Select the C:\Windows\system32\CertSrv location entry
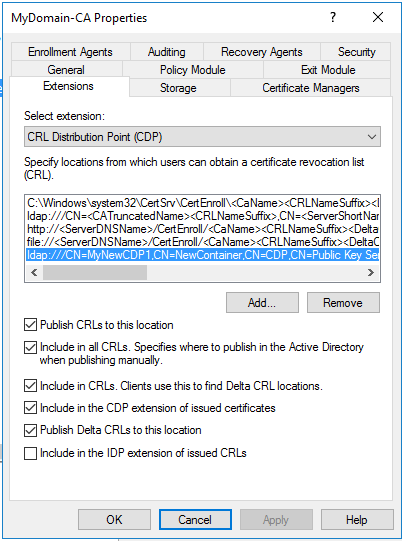The height and width of the screenshot is (541, 402). 203,203
